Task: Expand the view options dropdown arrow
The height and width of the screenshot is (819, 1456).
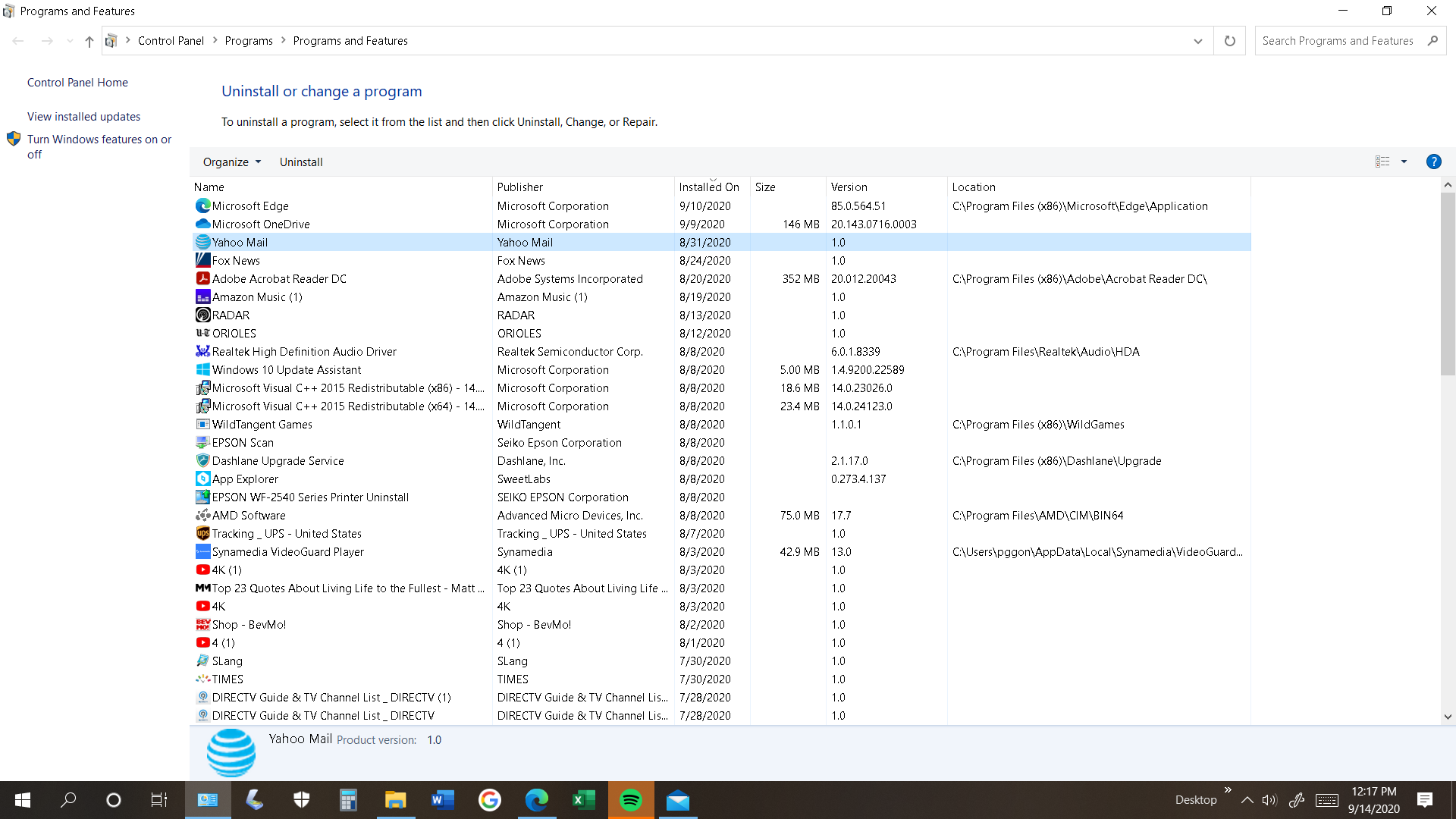Action: (x=1404, y=162)
